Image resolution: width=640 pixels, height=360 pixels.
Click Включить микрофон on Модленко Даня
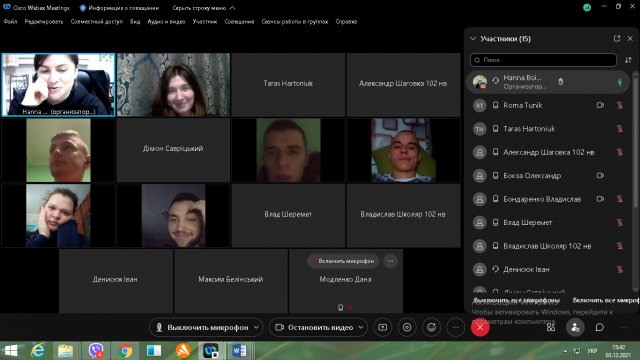[x=343, y=261]
